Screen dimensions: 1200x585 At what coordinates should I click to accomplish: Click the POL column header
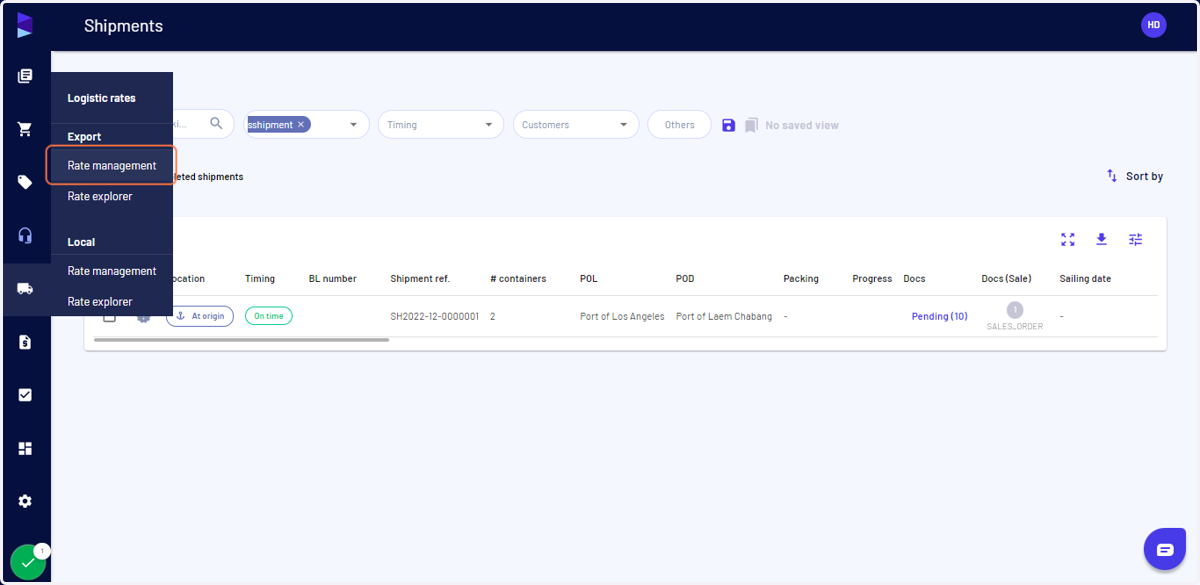(x=589, y=278)
